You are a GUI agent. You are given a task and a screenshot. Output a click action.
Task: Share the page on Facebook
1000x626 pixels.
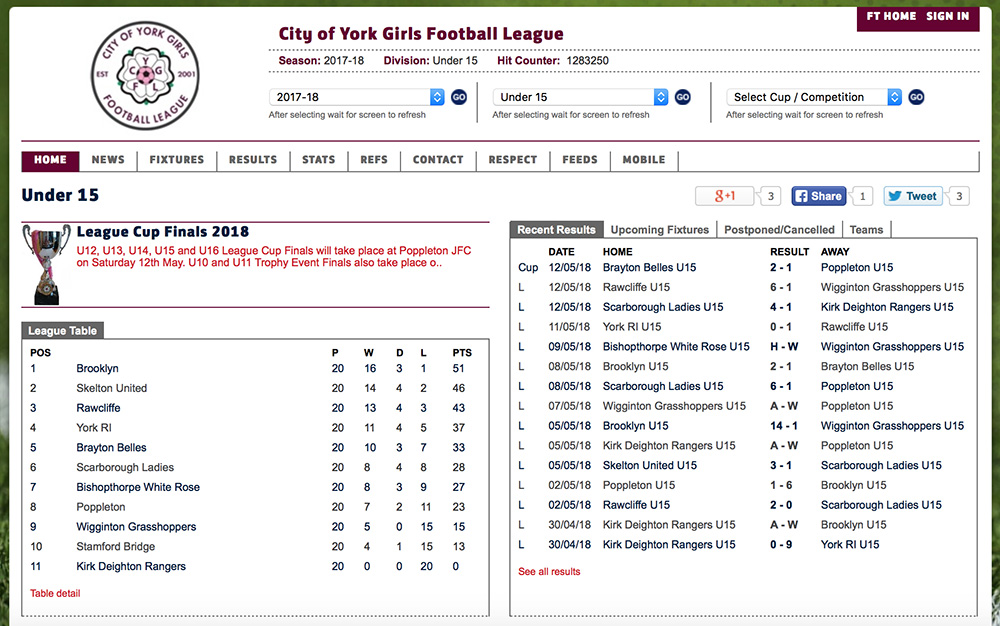pos(818,196)
